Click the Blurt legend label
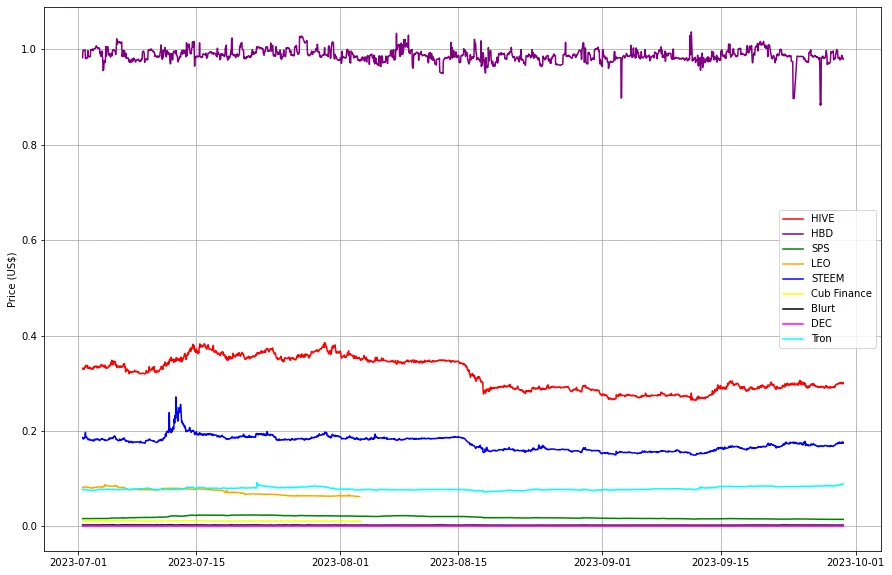This screenshot has height=575, width=892. [823, 308]
